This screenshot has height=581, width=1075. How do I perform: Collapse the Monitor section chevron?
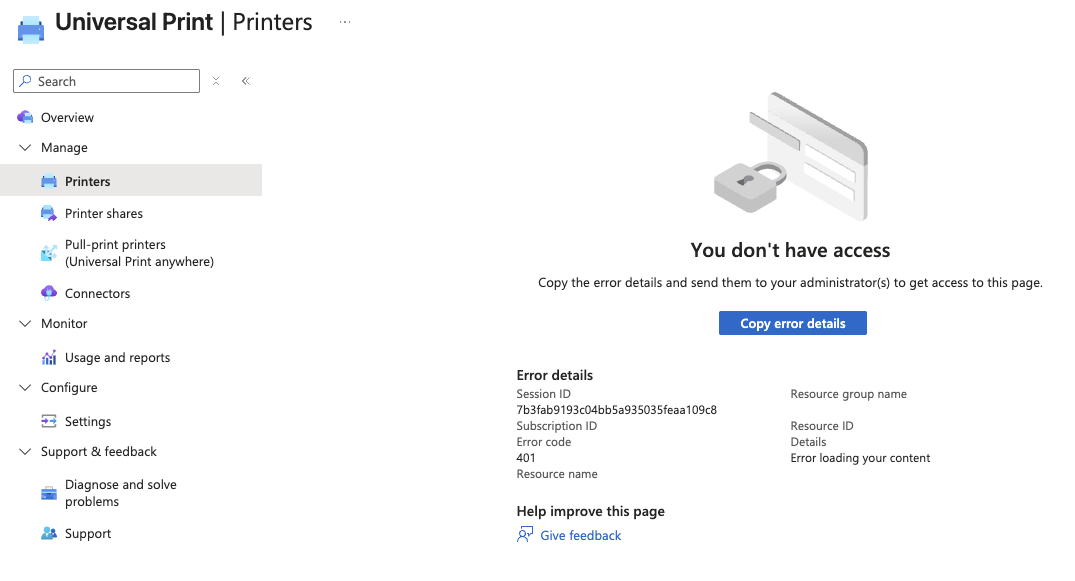25,324
